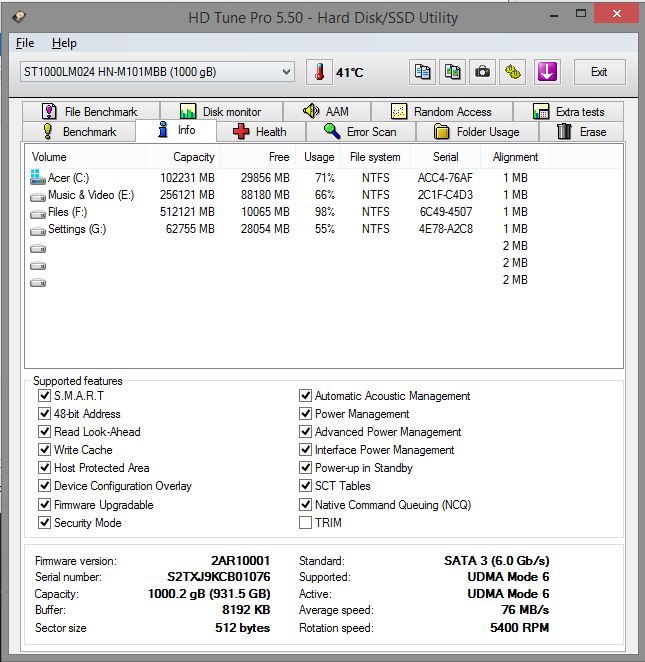This screenshot has height=662, width=645.
Task: Open the Folder Usage tab
Action: pos(477,132)
